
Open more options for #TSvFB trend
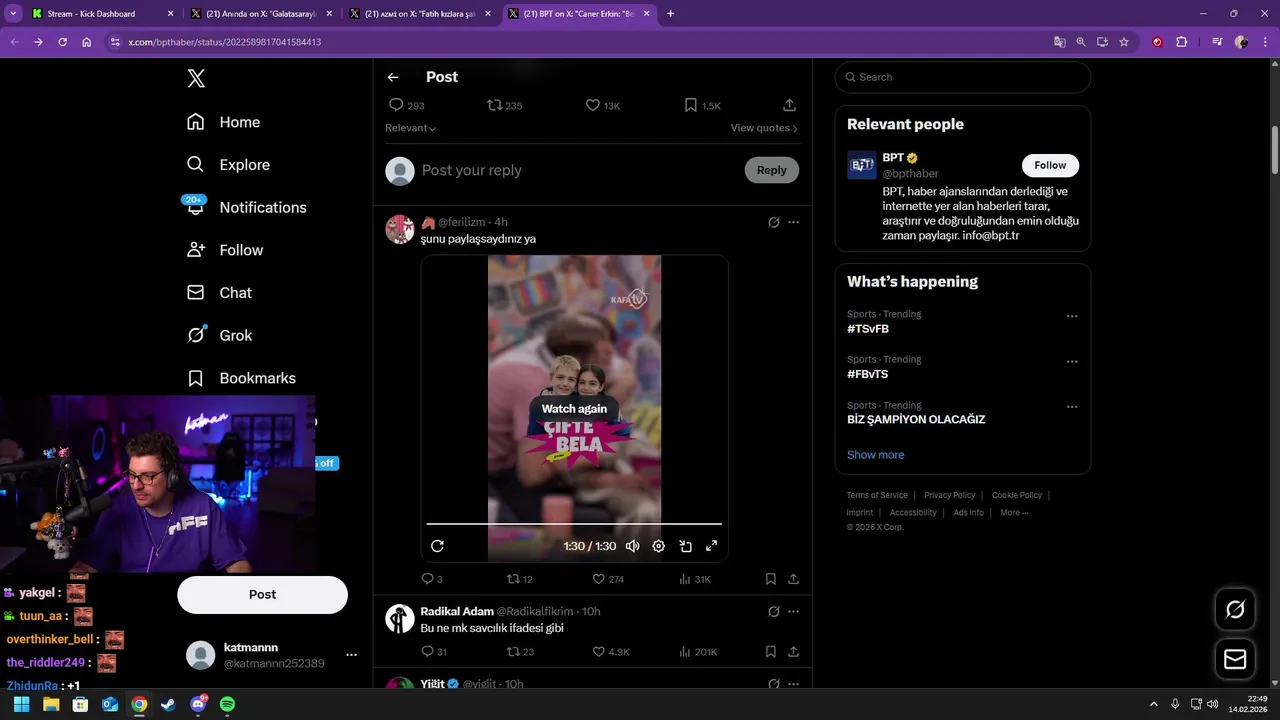tap(1072, 316)
